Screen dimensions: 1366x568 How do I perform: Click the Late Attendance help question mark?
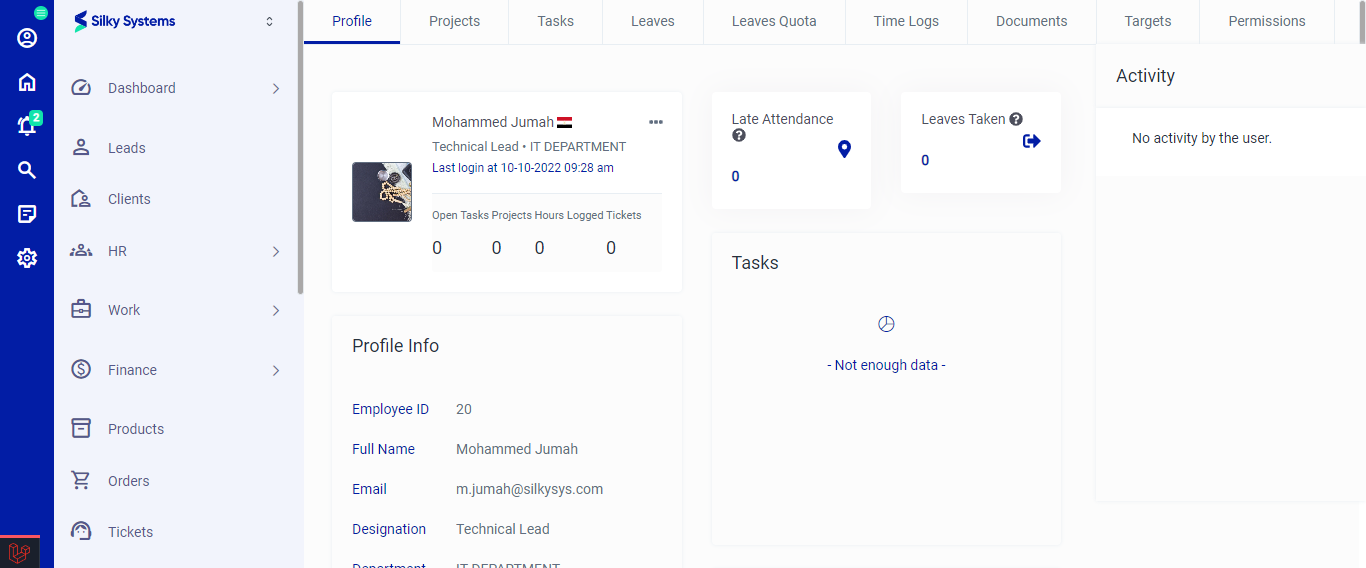point(739,135)
